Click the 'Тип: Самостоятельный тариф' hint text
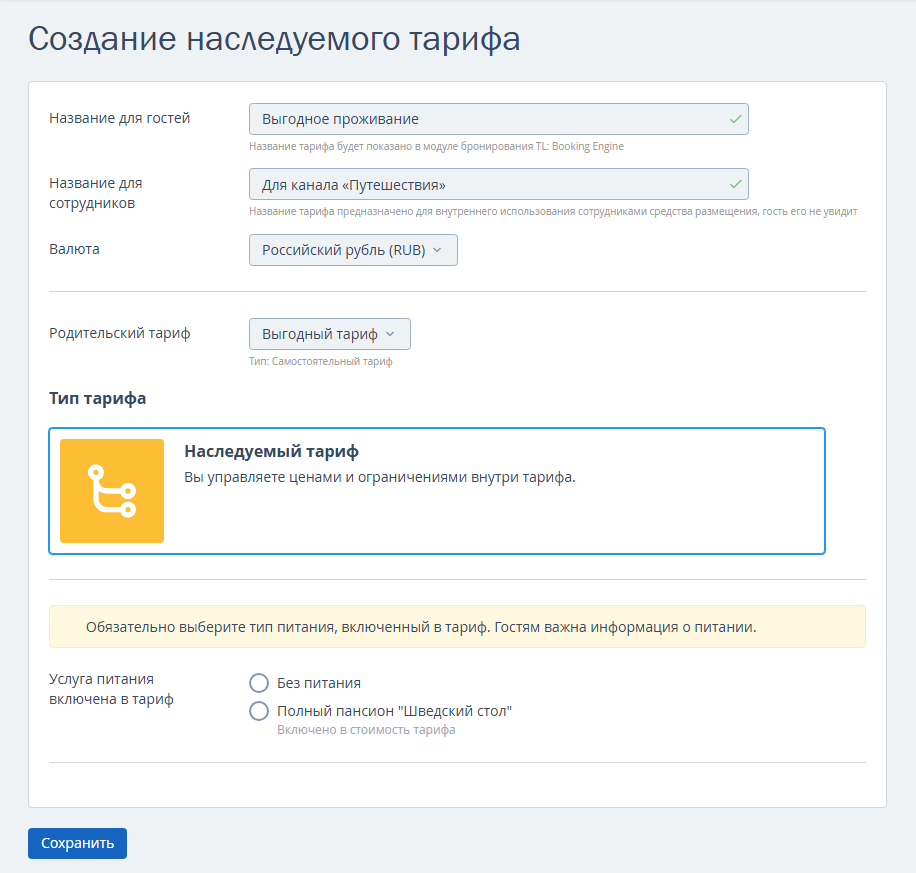 tap(321, 361)
